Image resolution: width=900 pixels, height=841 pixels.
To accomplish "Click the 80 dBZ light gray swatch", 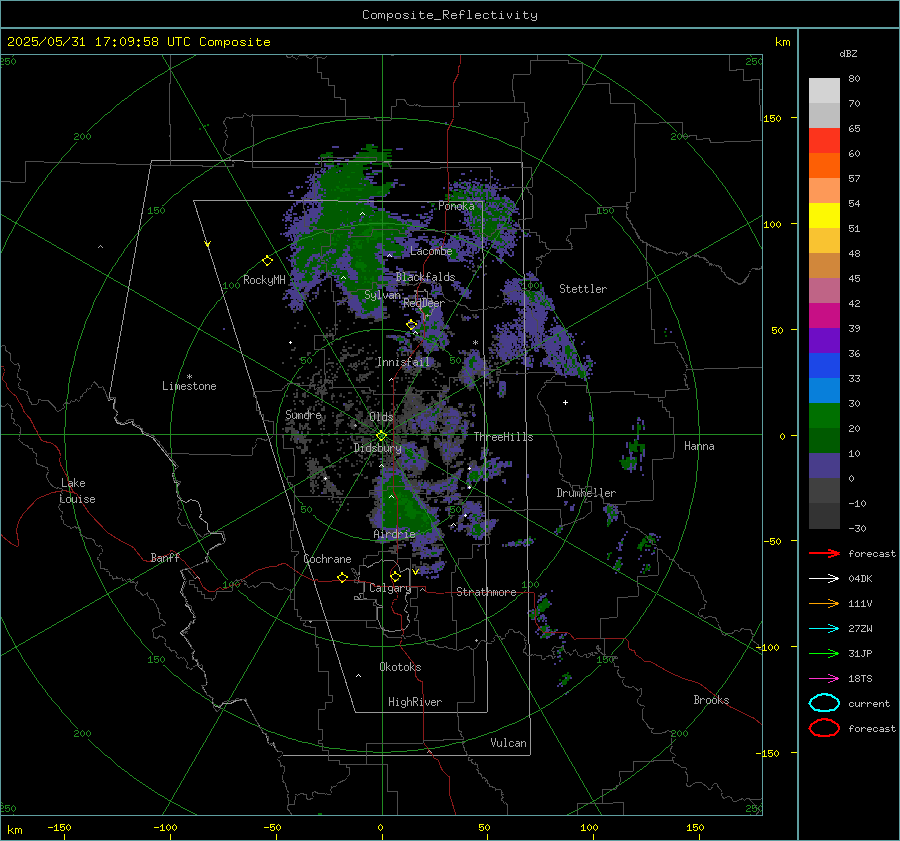I will (824, 91).
